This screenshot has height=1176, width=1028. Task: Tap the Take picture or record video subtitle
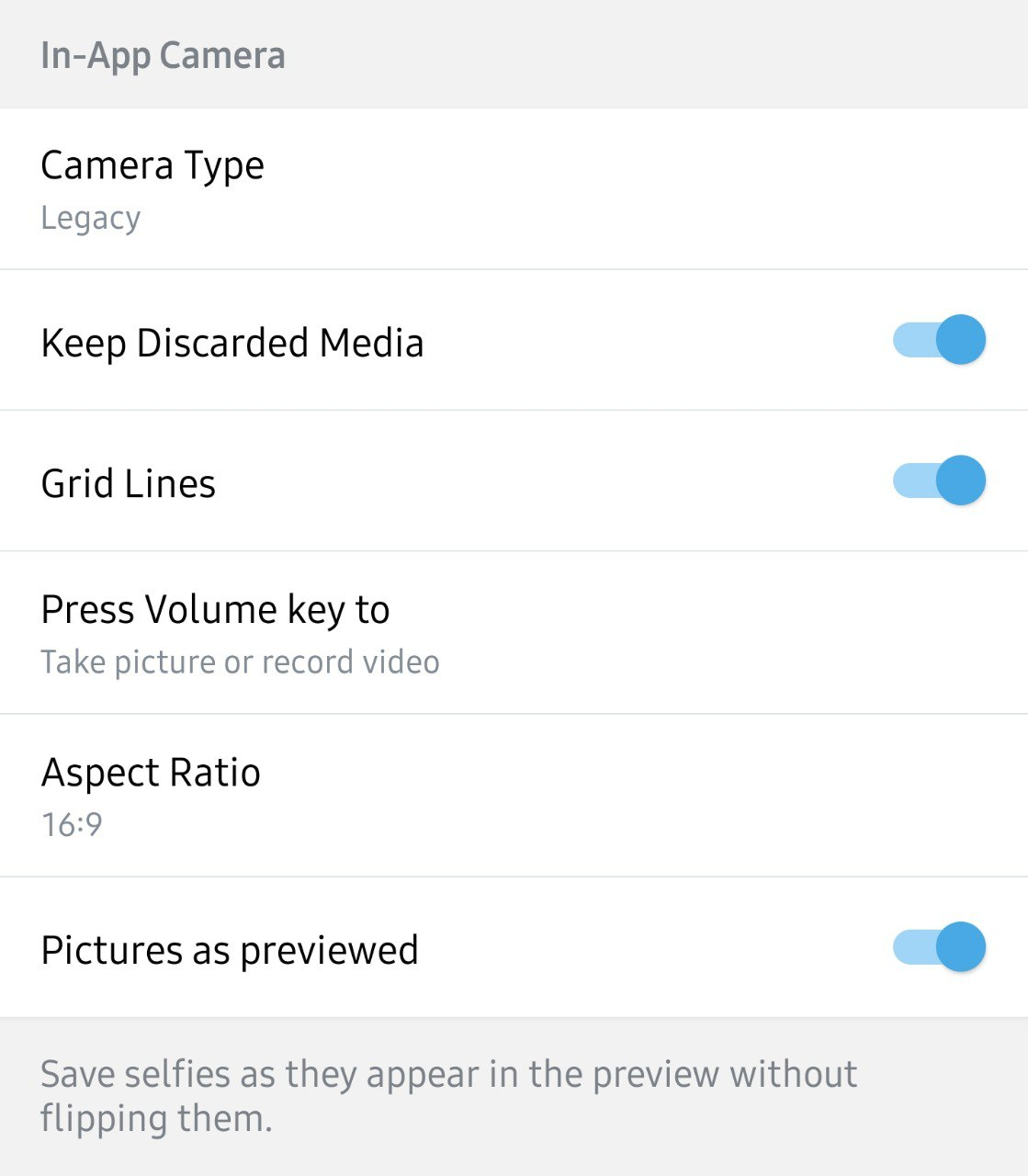tap(240, 662)
